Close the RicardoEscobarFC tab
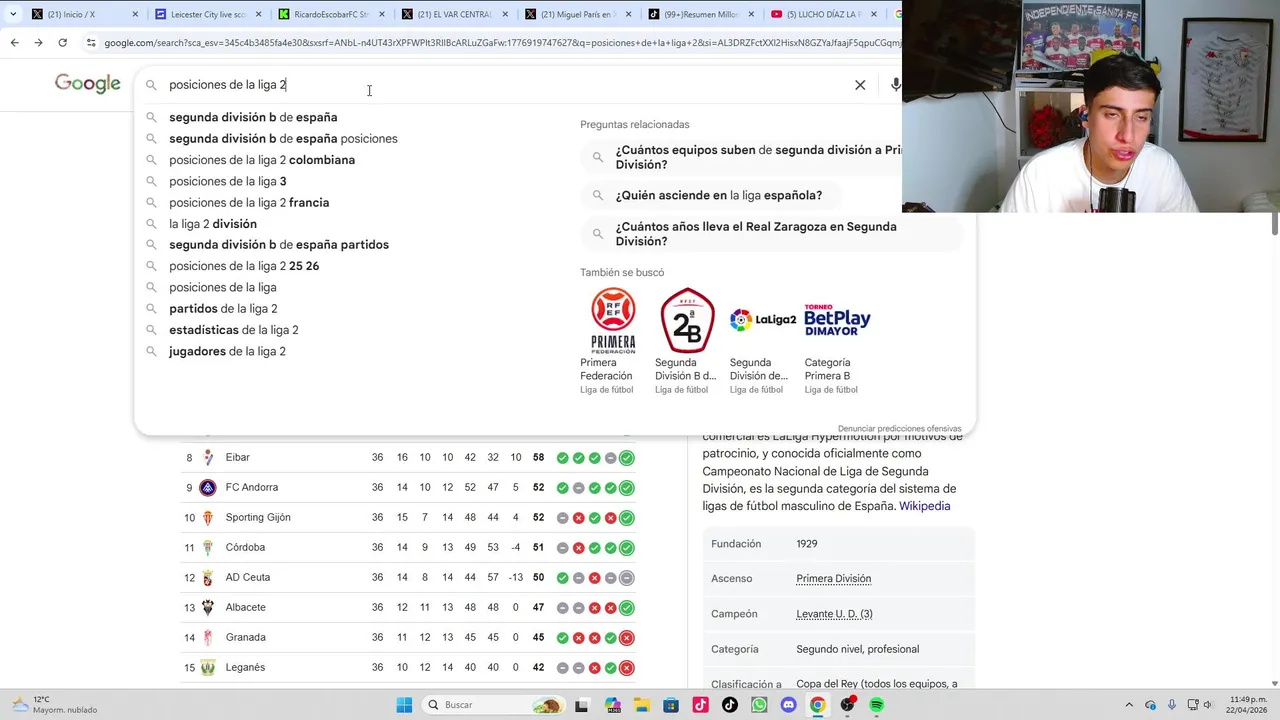Viewport: 1280px width, 720px height. click(381, 14)
